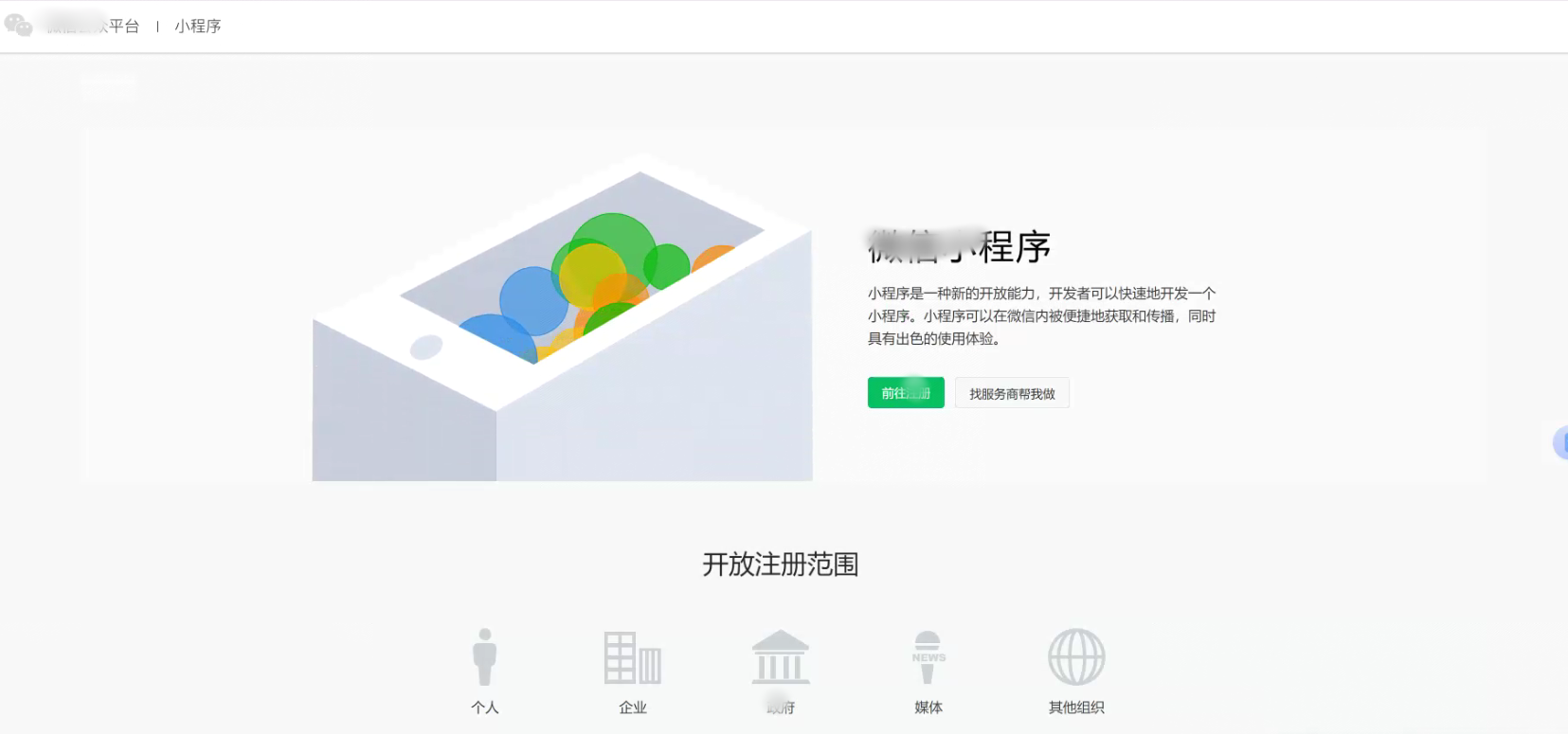Image resolution: width=1568 pixels, height=734 pixels.
Task: Select the government building icon
Action: (781, 656)
